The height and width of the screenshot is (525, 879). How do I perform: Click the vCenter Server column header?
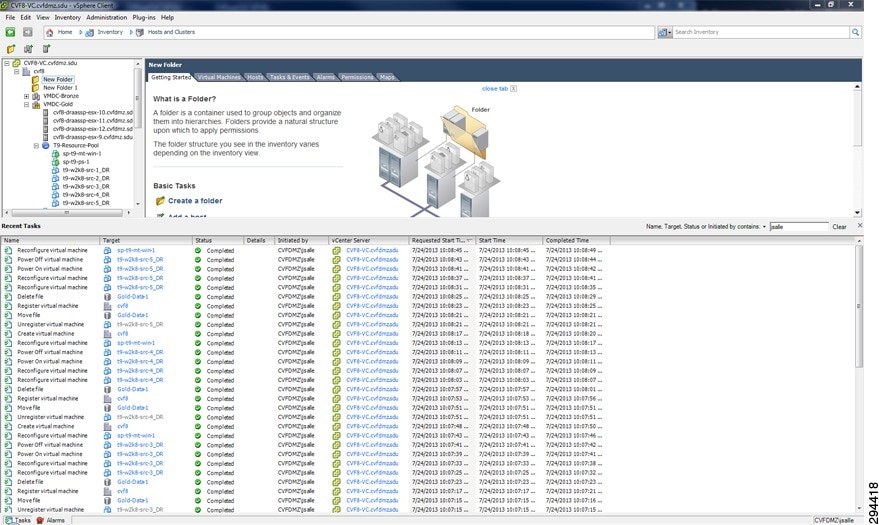368,240
